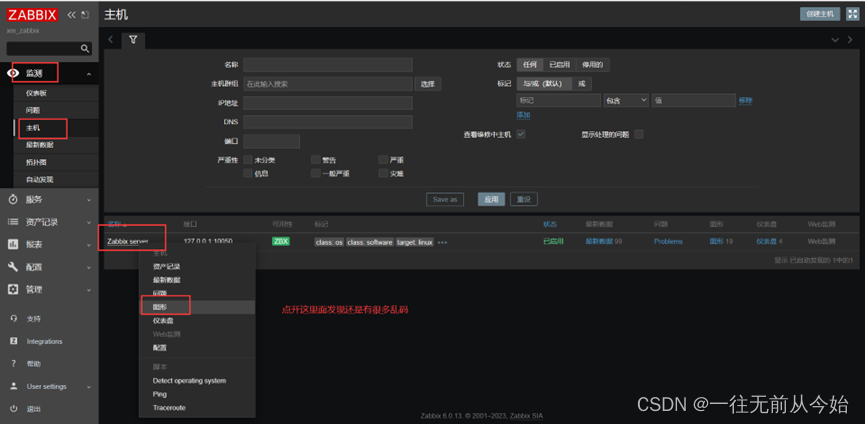Click the headset icon for 支持
This screenshot has width=865, height=424.
[13, 319]
